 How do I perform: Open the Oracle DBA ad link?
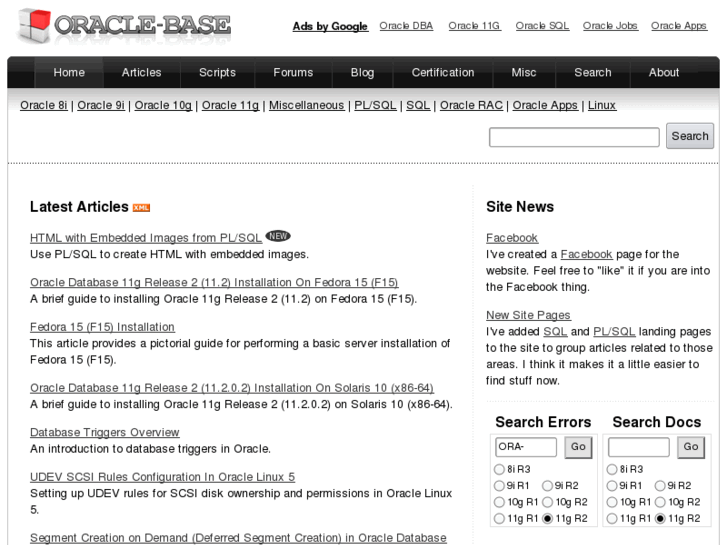[x=406, y=26]
